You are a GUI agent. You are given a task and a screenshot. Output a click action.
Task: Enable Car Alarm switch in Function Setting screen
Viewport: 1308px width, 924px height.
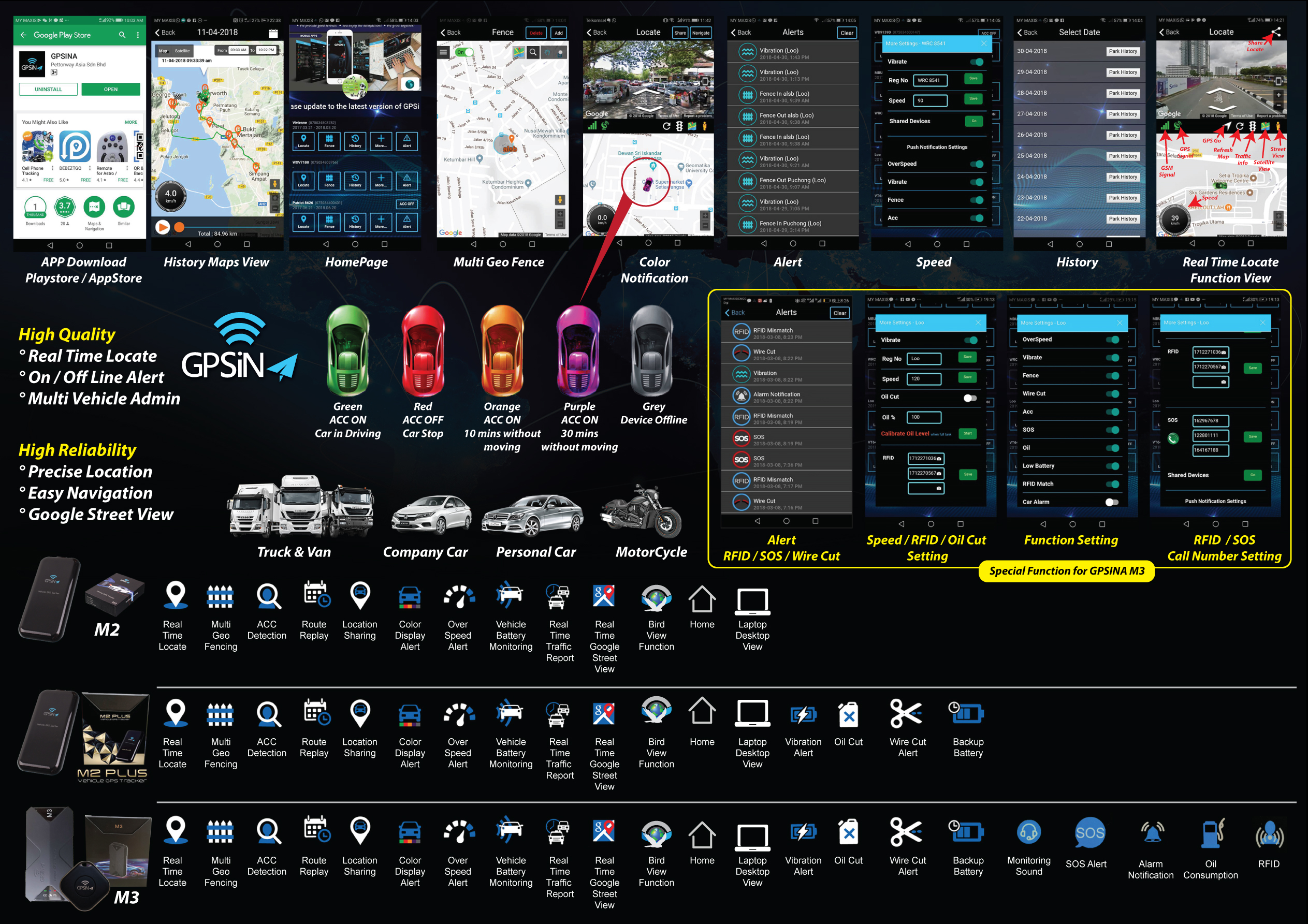[x=1111, y=502]
